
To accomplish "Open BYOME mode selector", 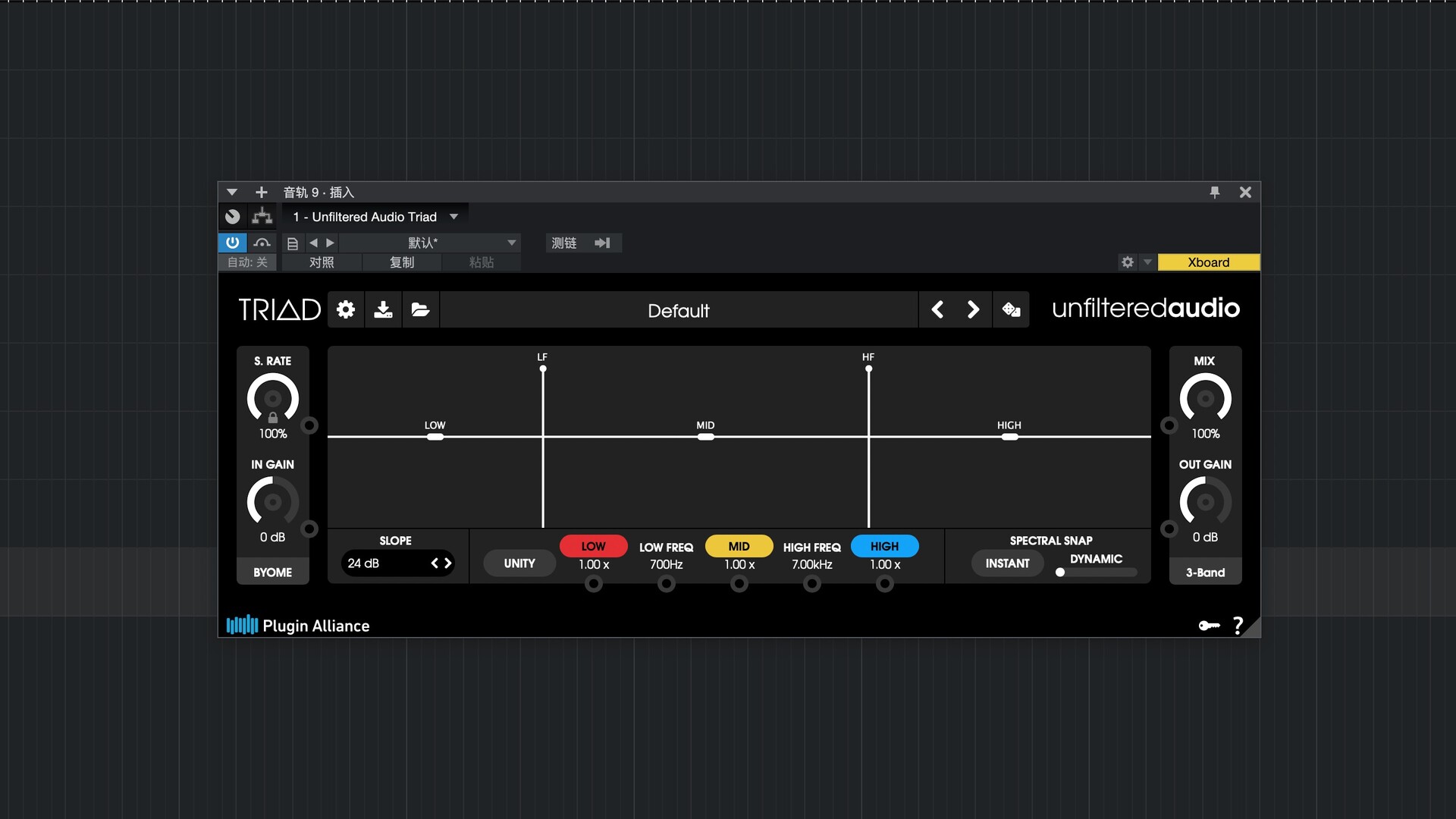I will coord(273,573).
